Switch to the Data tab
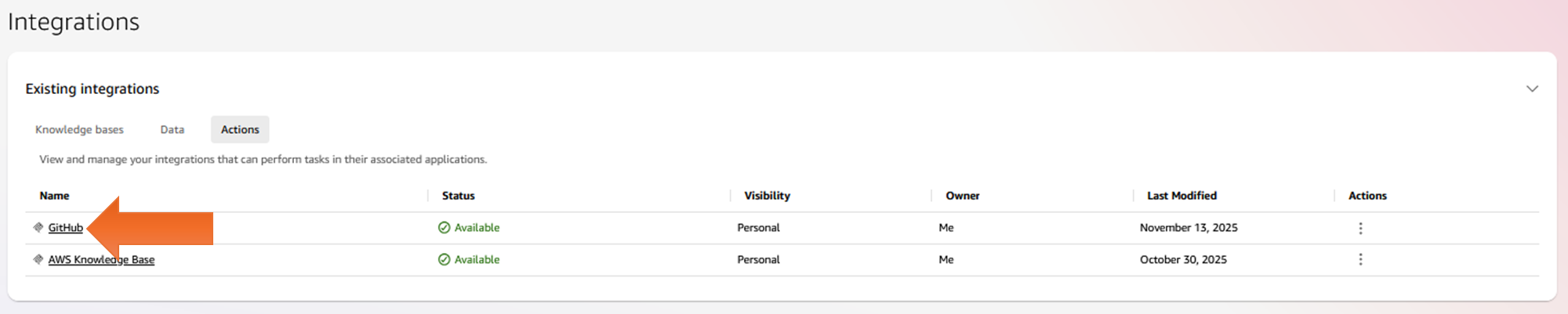The image size is (1568, 314). (172, 130)
